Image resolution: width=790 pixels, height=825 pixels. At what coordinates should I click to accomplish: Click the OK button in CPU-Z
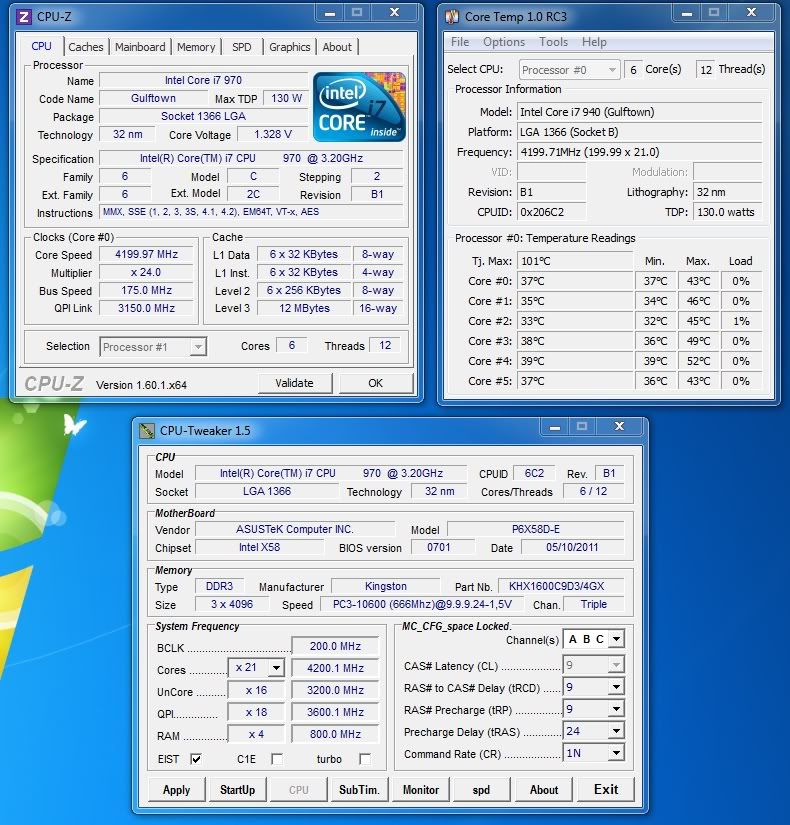pos(376,383)
